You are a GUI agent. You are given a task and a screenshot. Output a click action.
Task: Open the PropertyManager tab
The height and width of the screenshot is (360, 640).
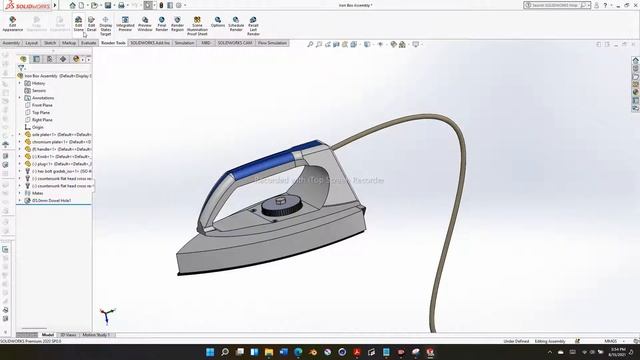[36, 59]
